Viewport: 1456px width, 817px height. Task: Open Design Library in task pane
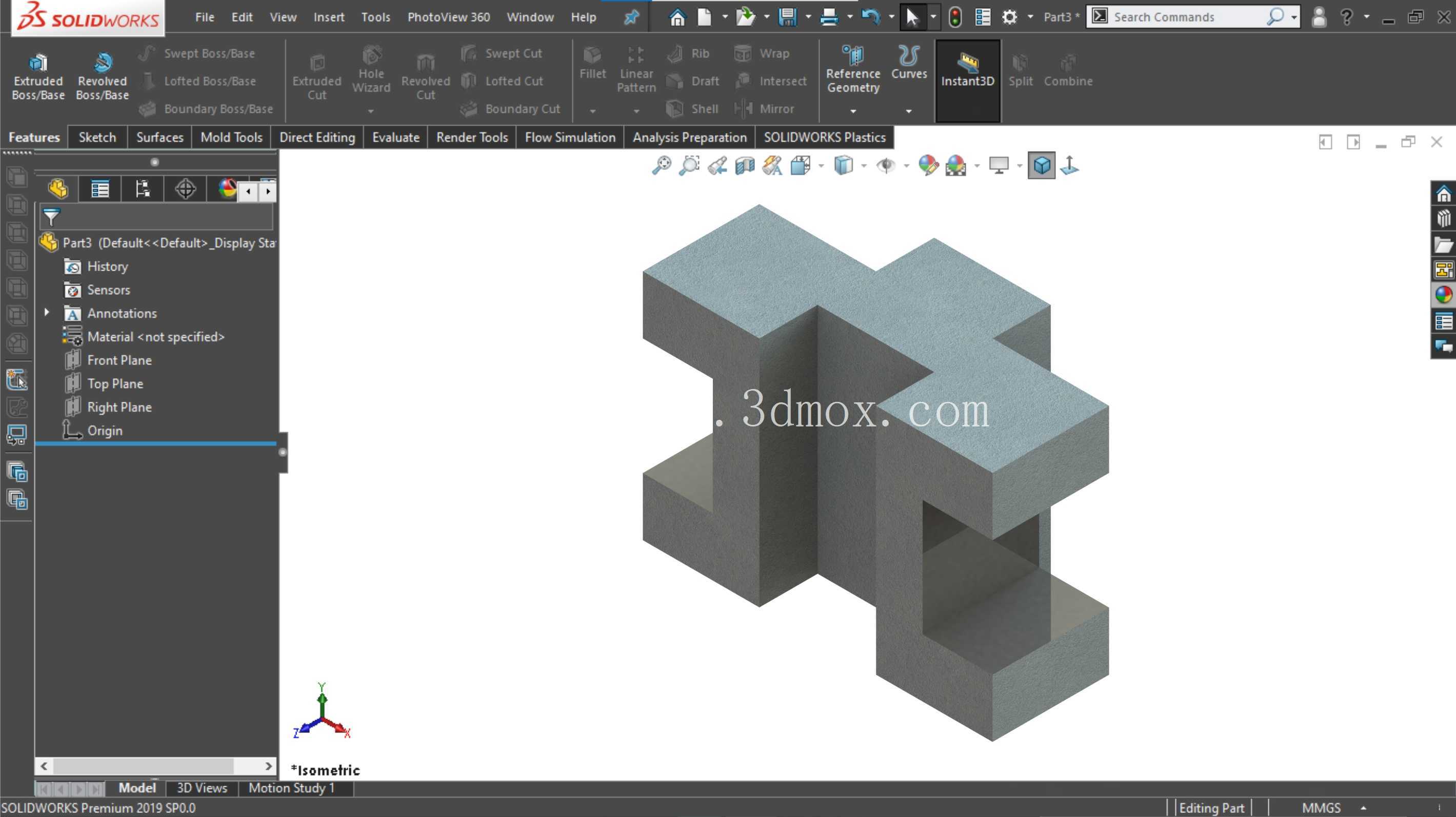pyautogui.click(x=1444, y=218)
